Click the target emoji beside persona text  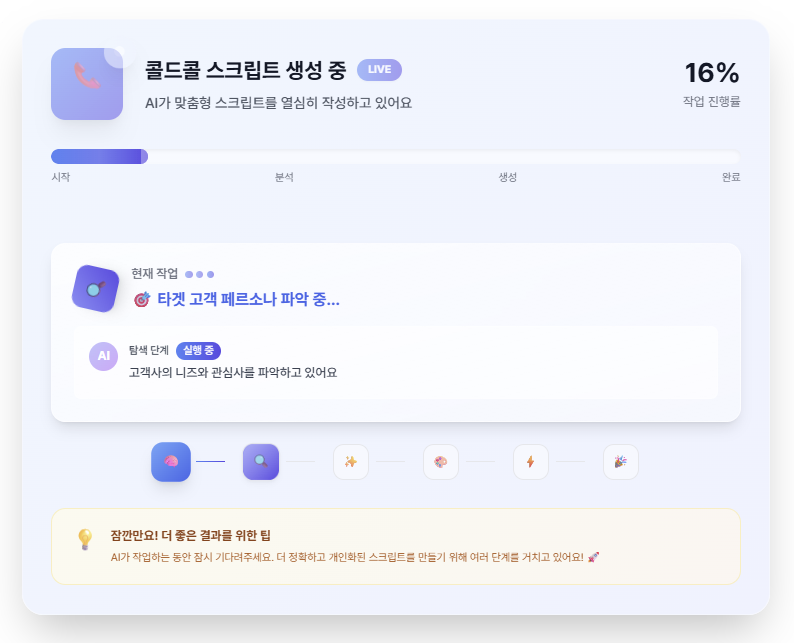141,299
